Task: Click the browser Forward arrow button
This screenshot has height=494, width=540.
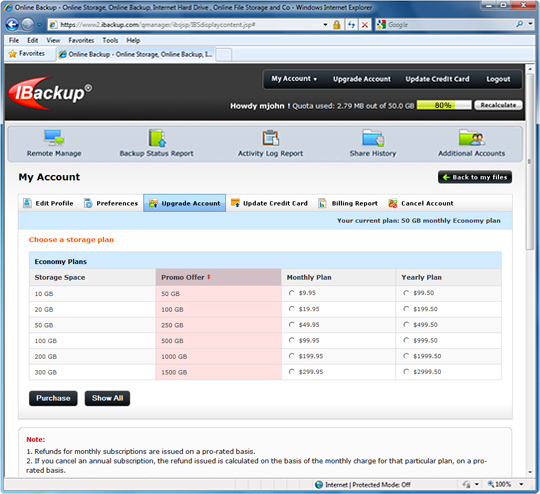Action: tap(28, 24)
